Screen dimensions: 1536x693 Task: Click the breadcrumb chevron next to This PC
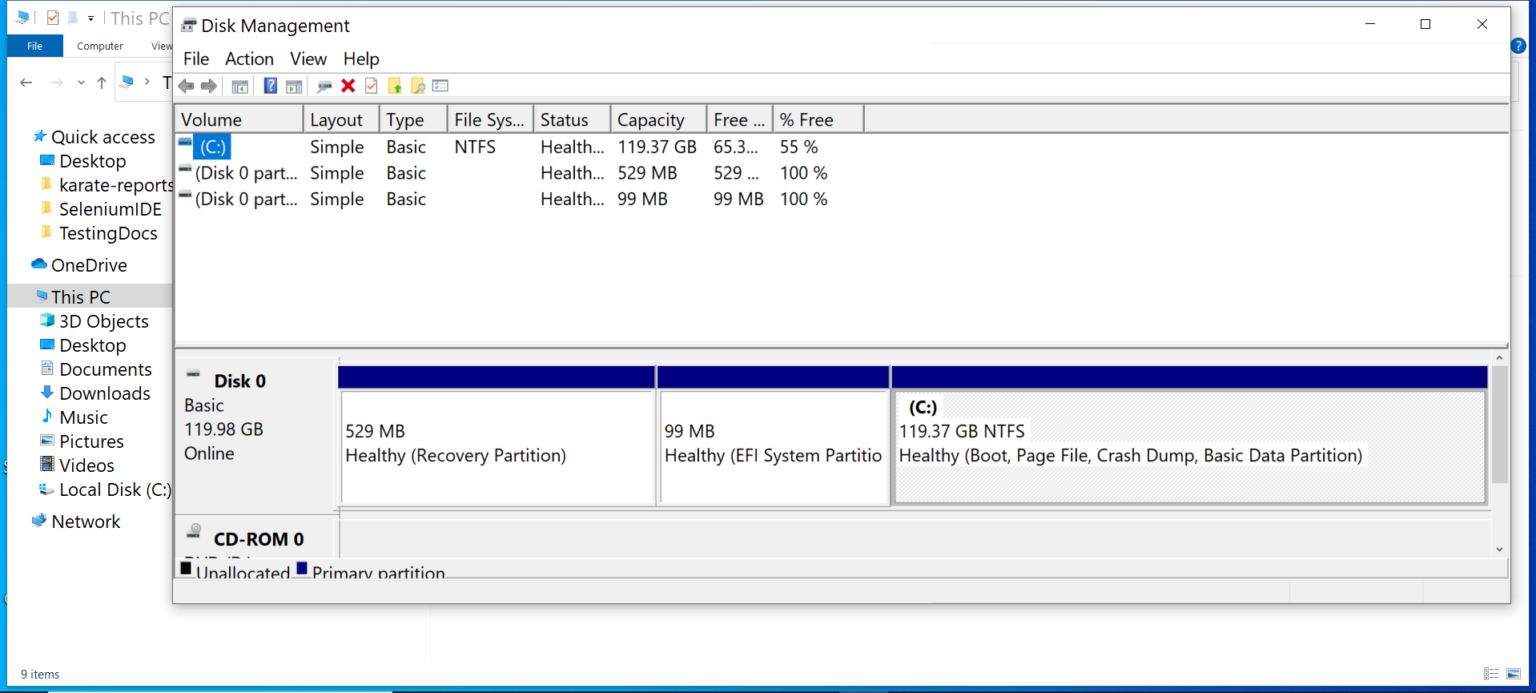(149, 82)
